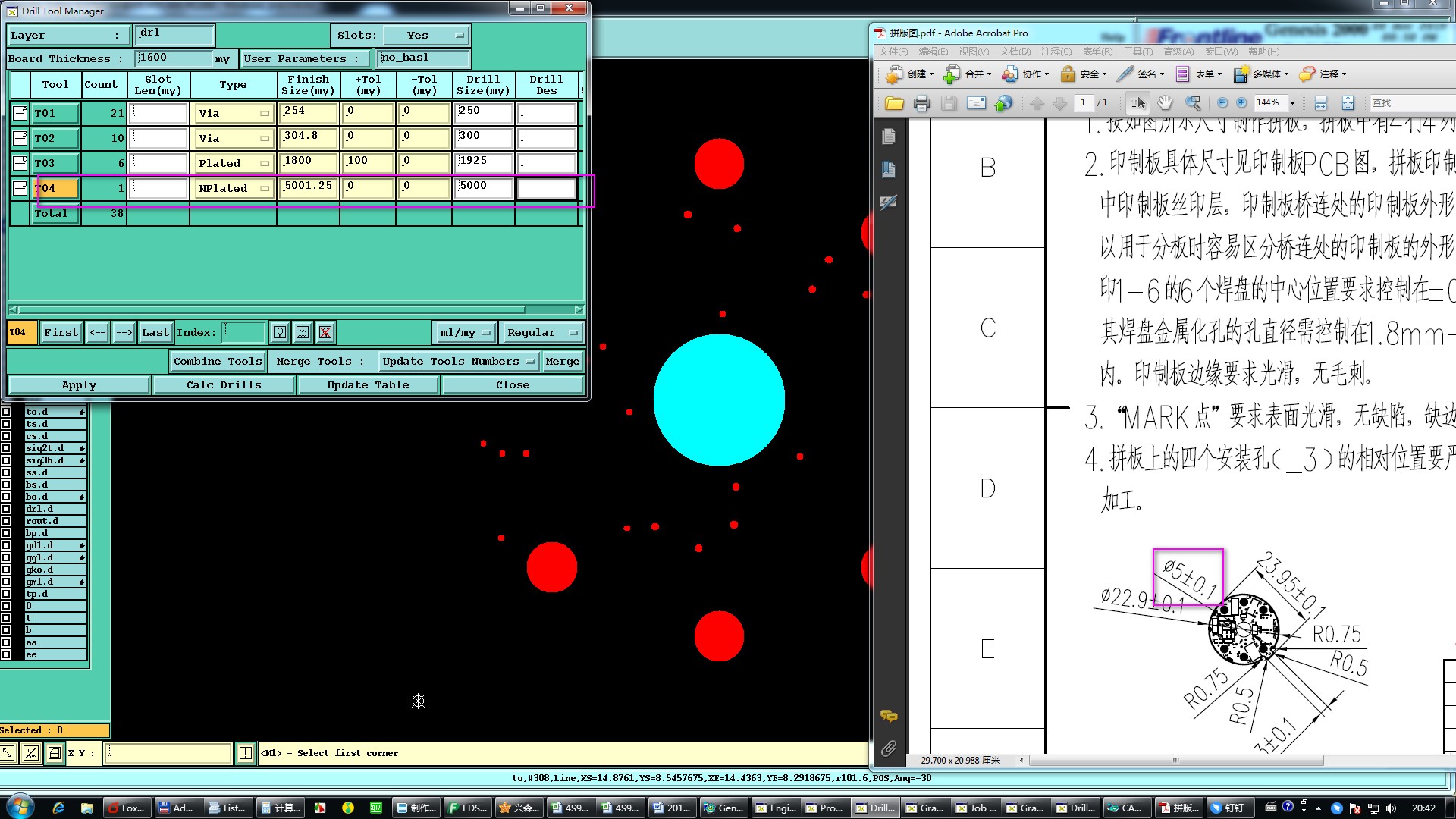This screenshot has height=819, width=1456.
Task: Expand the T03 tool row
Action: coord(20,163)
